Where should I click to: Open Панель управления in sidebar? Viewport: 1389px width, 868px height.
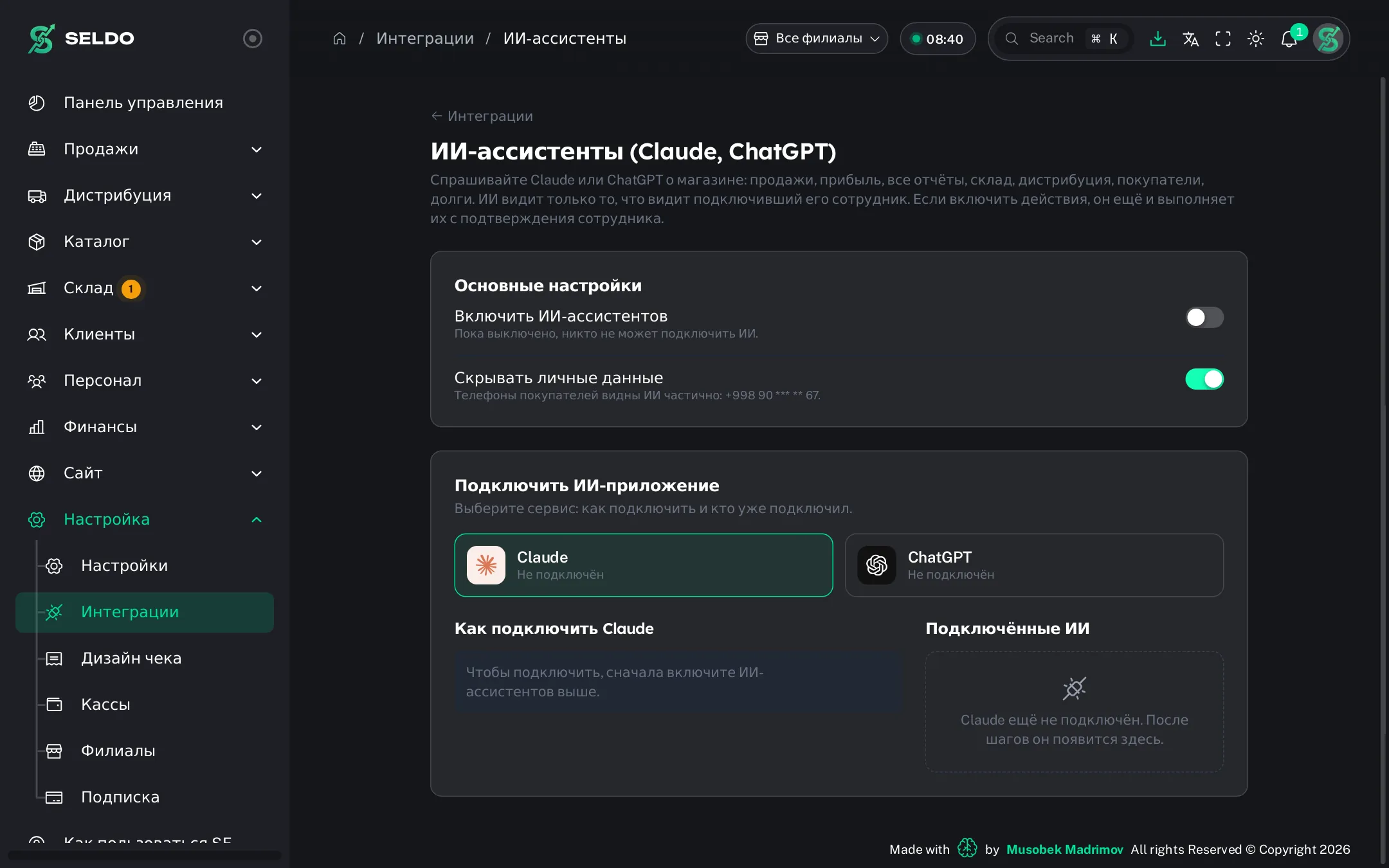point(145,103)
